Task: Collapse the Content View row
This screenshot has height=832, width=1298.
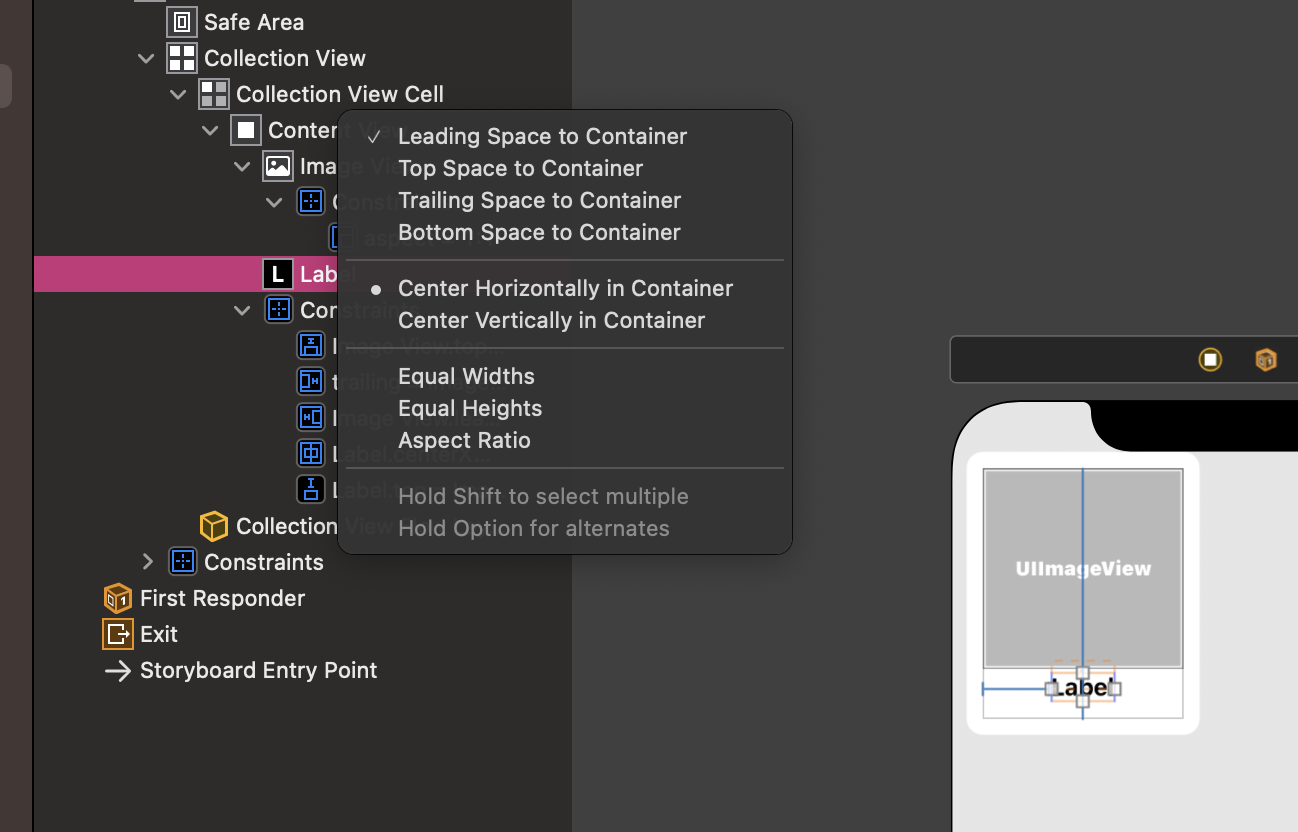Action: point(210,130)
